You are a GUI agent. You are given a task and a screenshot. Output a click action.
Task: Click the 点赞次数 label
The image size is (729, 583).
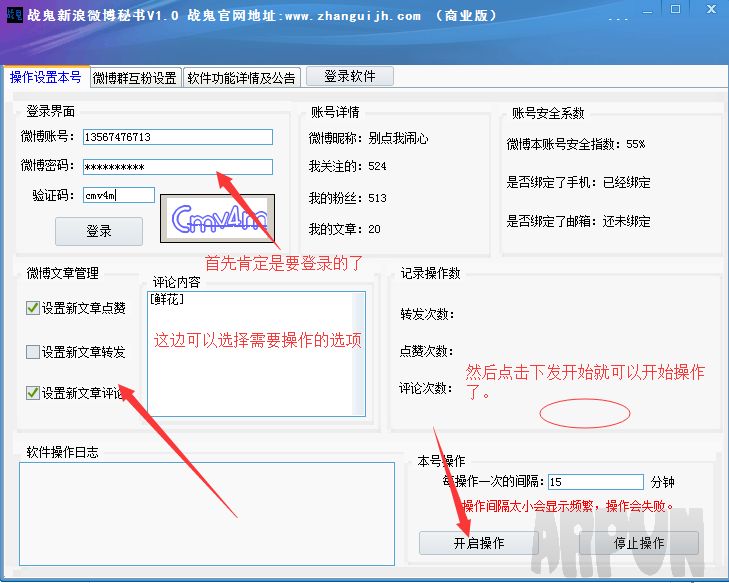click(x=426, y=351)
